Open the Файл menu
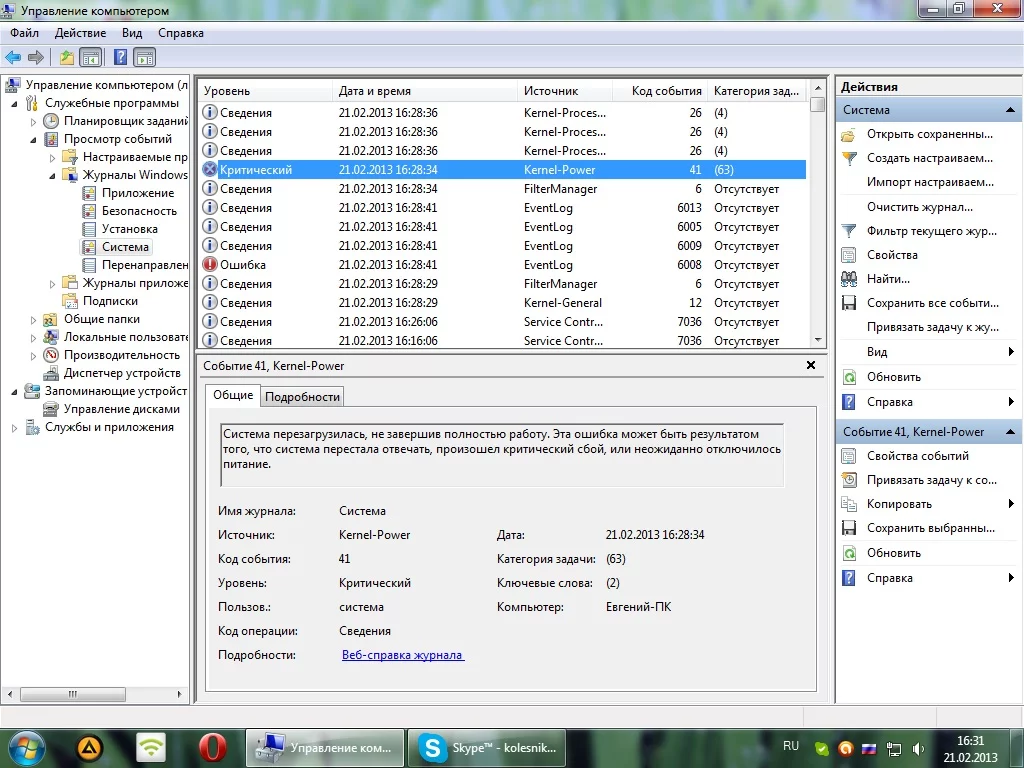 pos(24,33)
